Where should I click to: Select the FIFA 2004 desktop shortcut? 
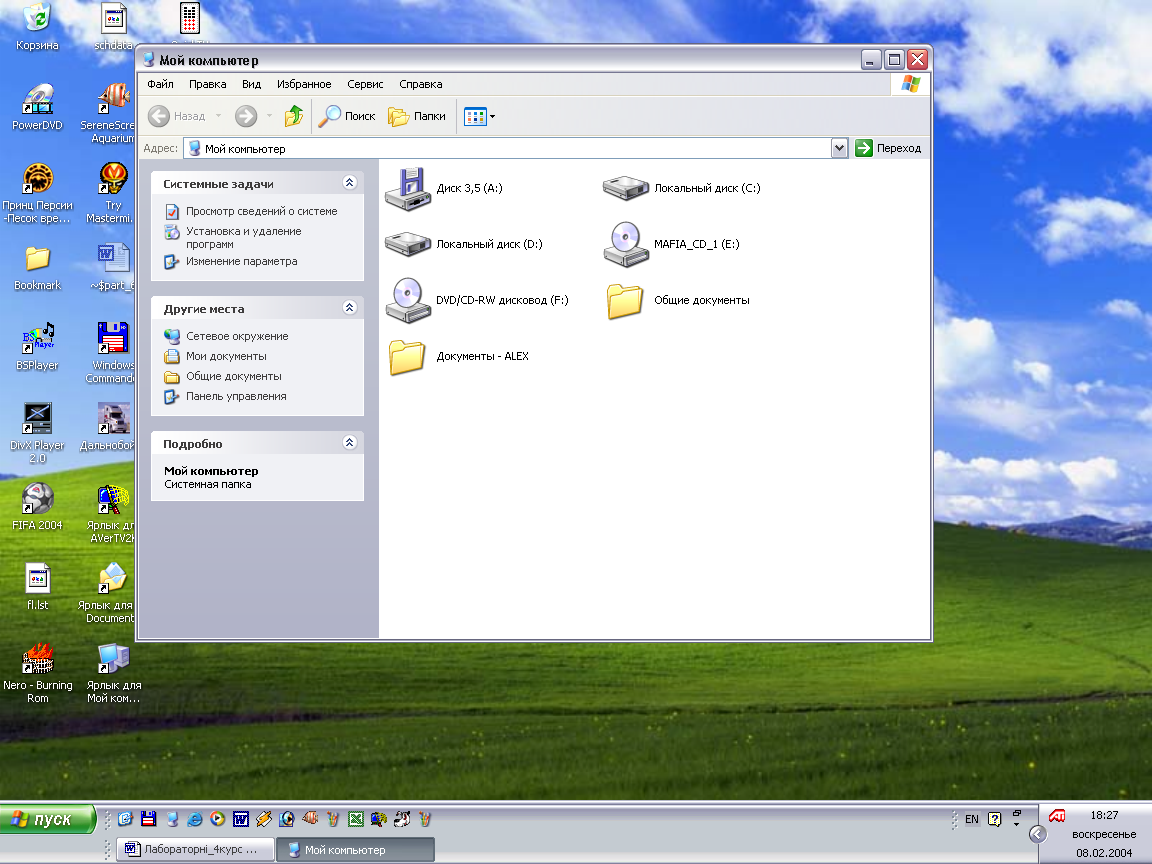[x=37, y=506]
